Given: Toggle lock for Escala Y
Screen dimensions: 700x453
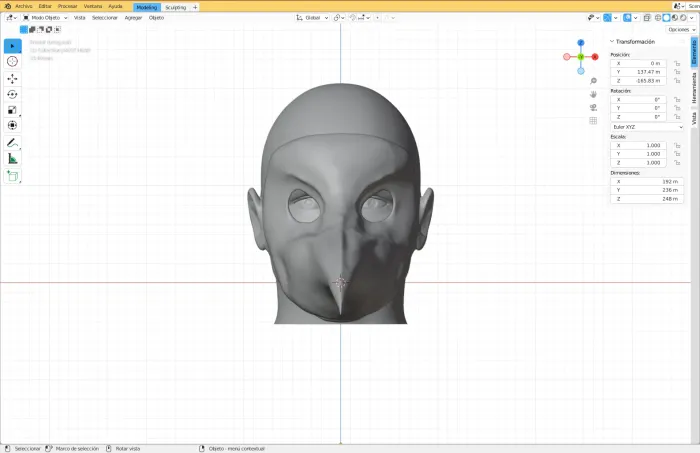Looking at the screenshot, I should (x=677, y=154).
